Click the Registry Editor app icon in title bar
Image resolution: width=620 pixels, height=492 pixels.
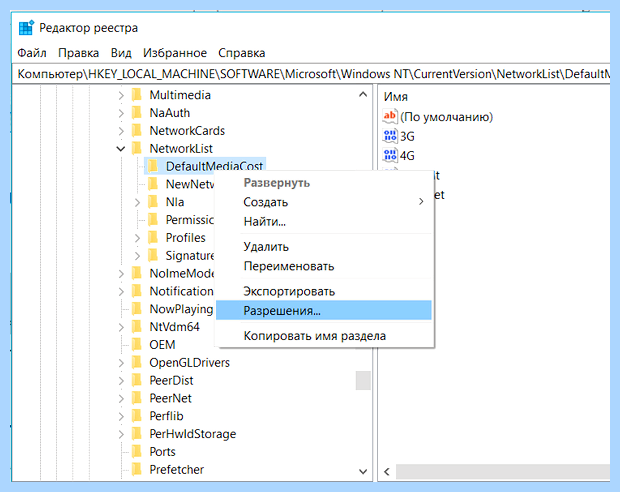(x=26, y=28)
